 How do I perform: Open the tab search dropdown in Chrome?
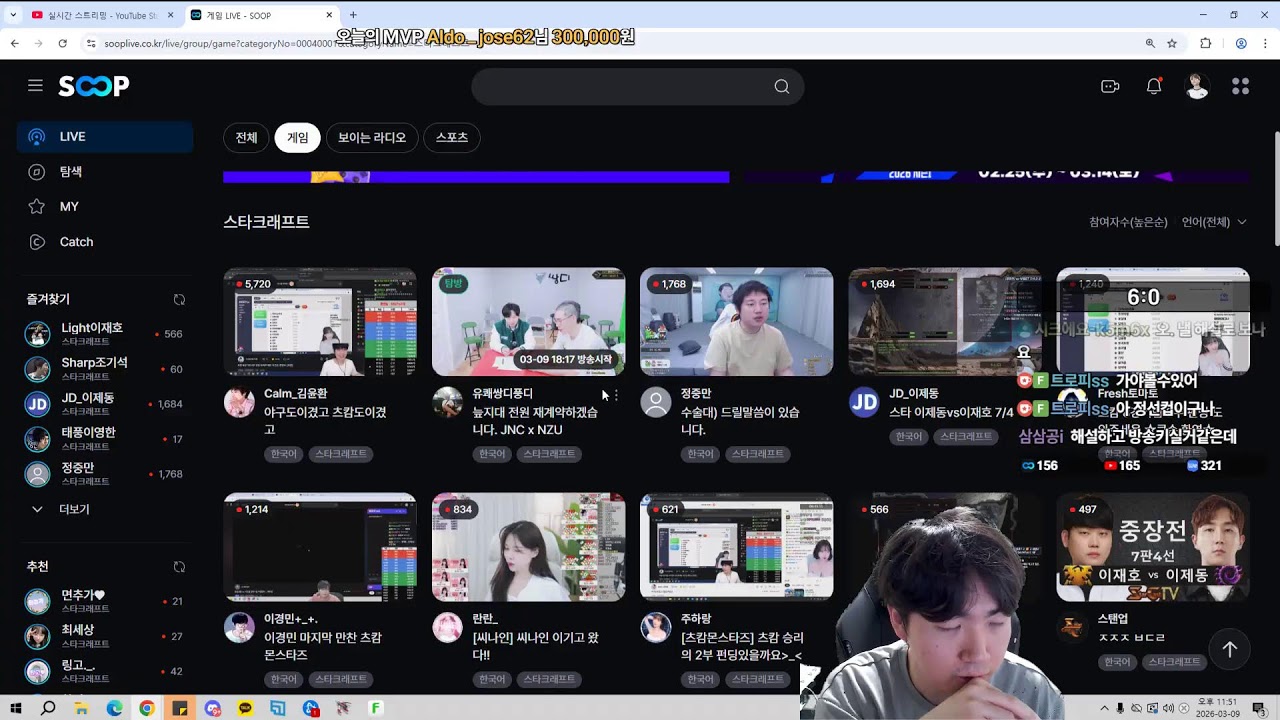13,15
